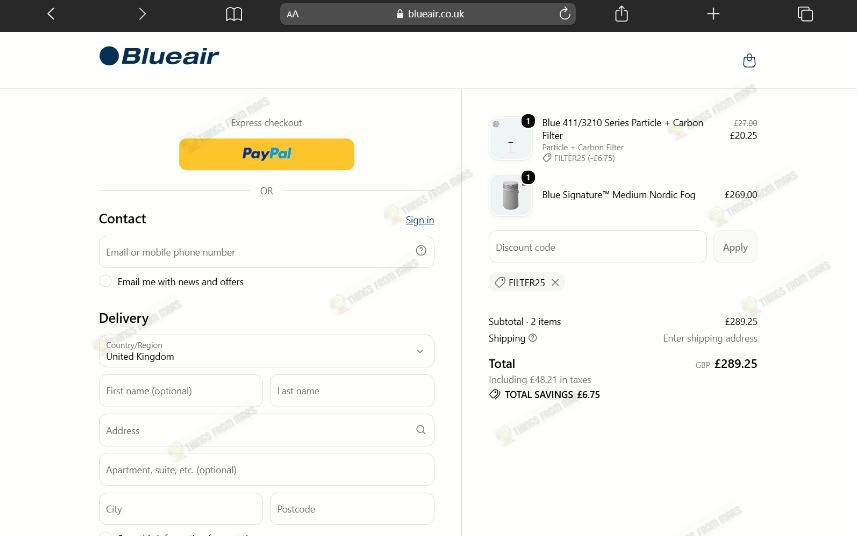Viewport: 857px width, 536px height.
Task: Remove the FILTER25 discount code
Action: 555,282
